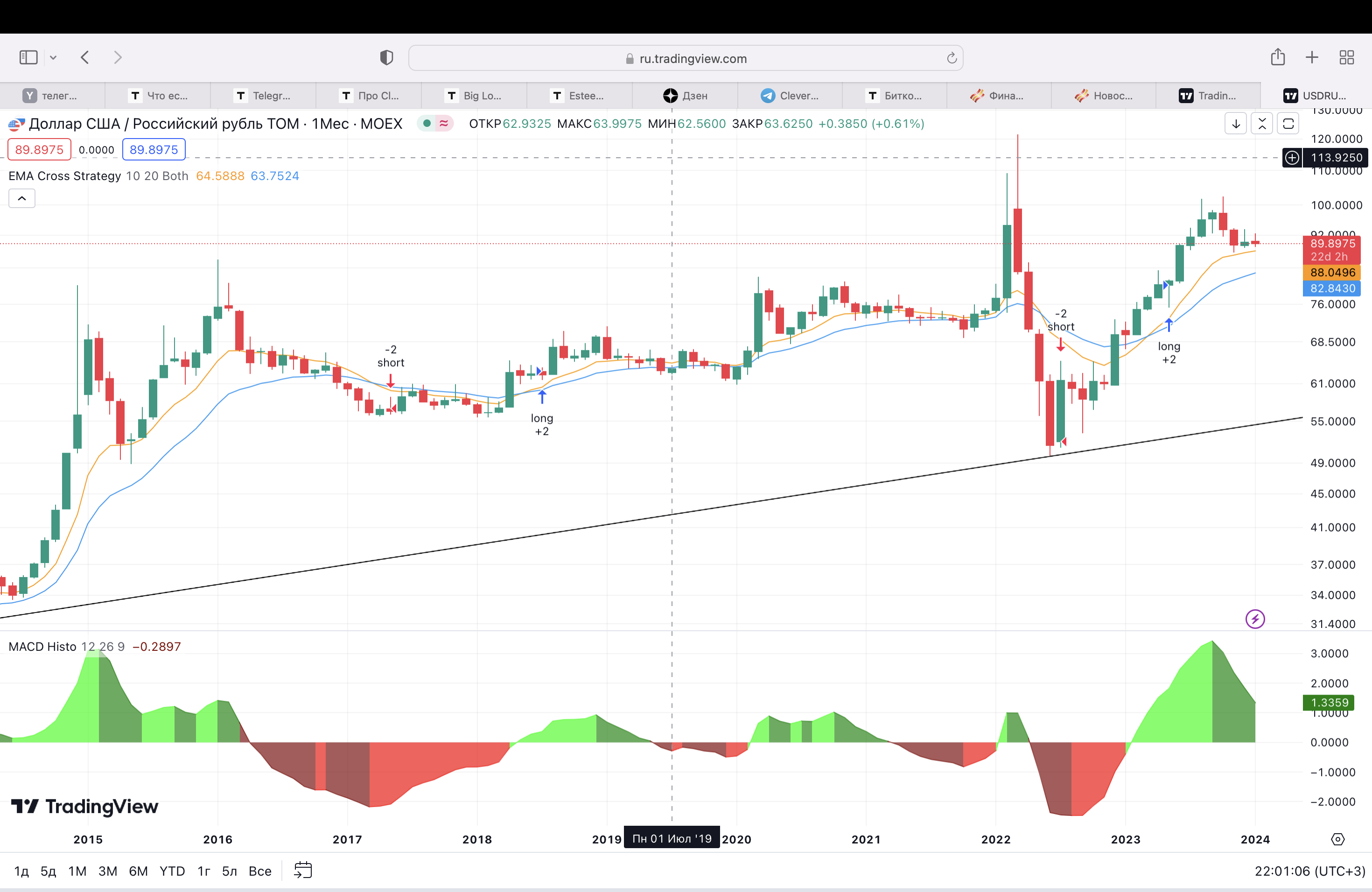Click the blue buy price 89.8975 button
This screenshot has width=1372, height=892.
(x=154, y=150)
